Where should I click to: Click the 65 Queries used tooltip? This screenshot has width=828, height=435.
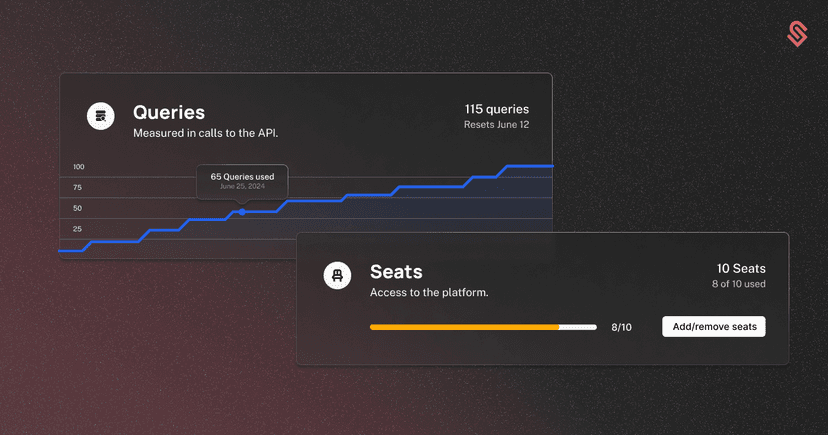[x=242, y=181]
